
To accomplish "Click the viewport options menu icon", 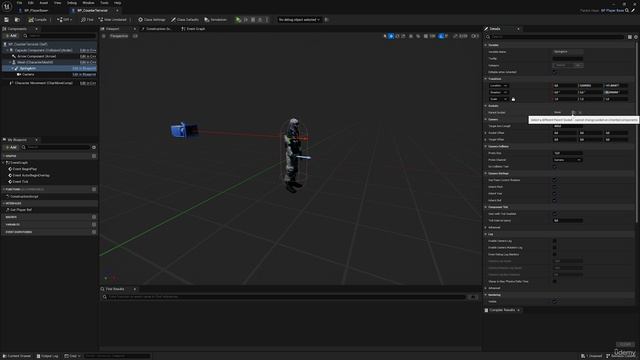I will (x=104, y=36).
